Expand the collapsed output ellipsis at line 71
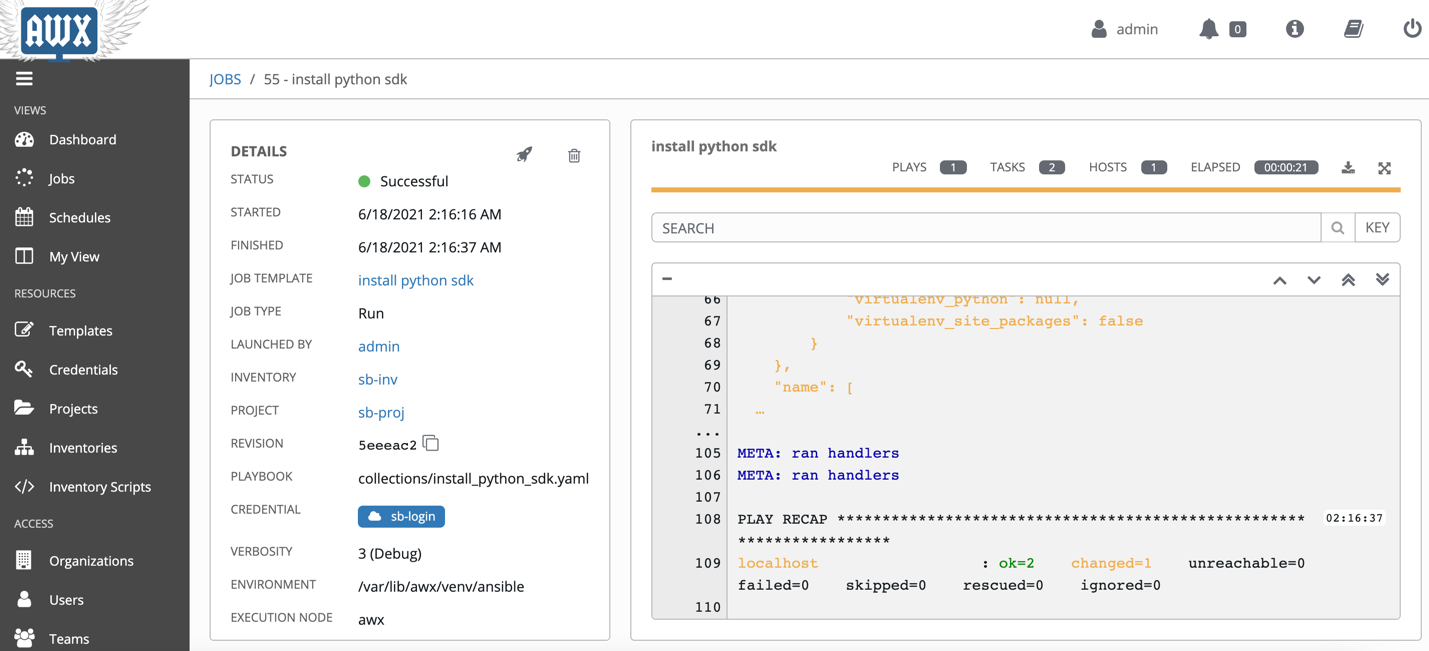Viewport: 1429px width, 651px height. click(x=760, y=410)
